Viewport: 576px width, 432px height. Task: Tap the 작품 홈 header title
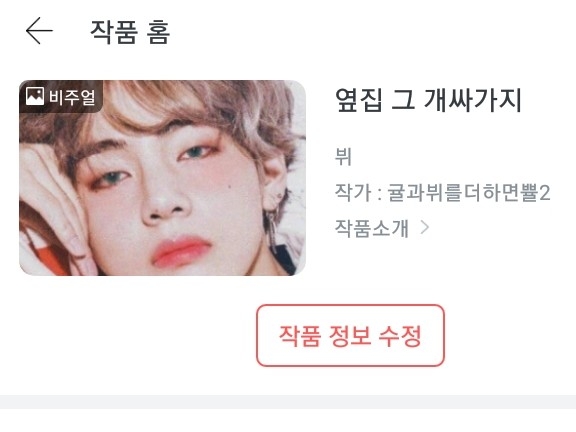130,32
